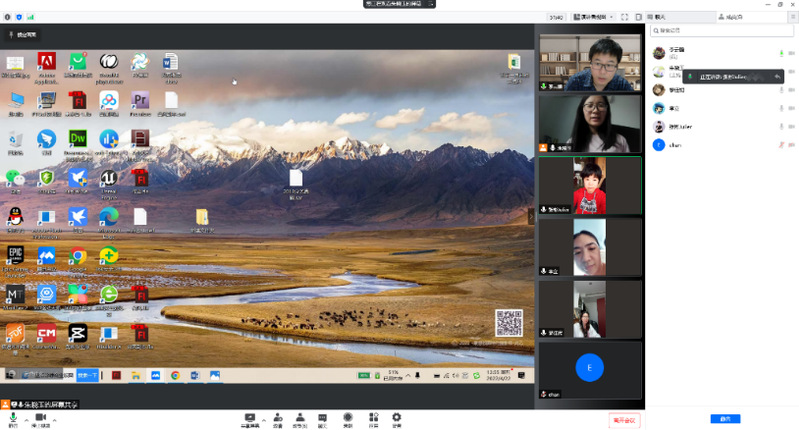Open the meeting info icon at top left
This screenshot has height=430, width=799.
pyautogui.click(x=7, y=17)
